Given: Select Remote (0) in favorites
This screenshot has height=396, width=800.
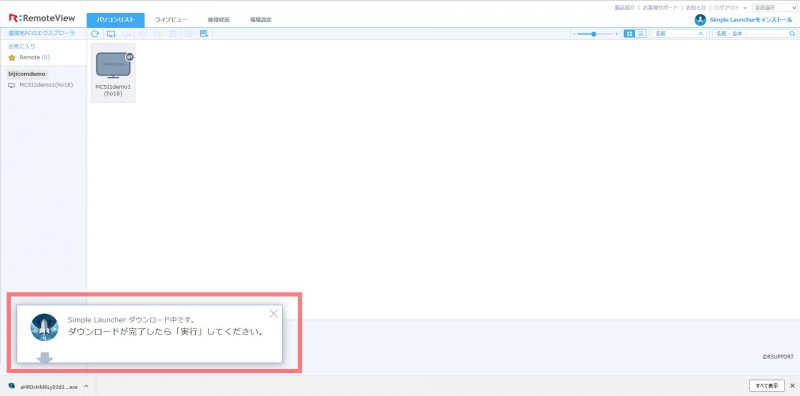Looking at the screenshot, I should [x=35, y=58].
